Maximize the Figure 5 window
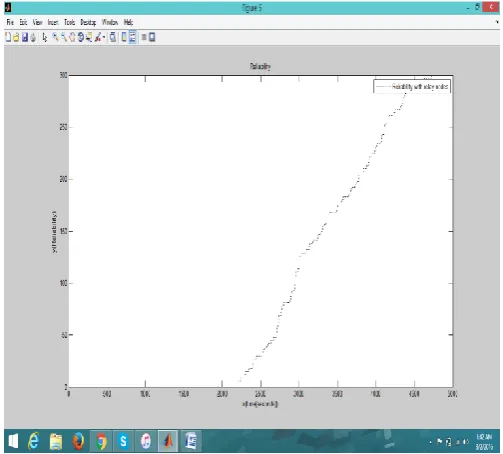 click(x=477, y=7)
